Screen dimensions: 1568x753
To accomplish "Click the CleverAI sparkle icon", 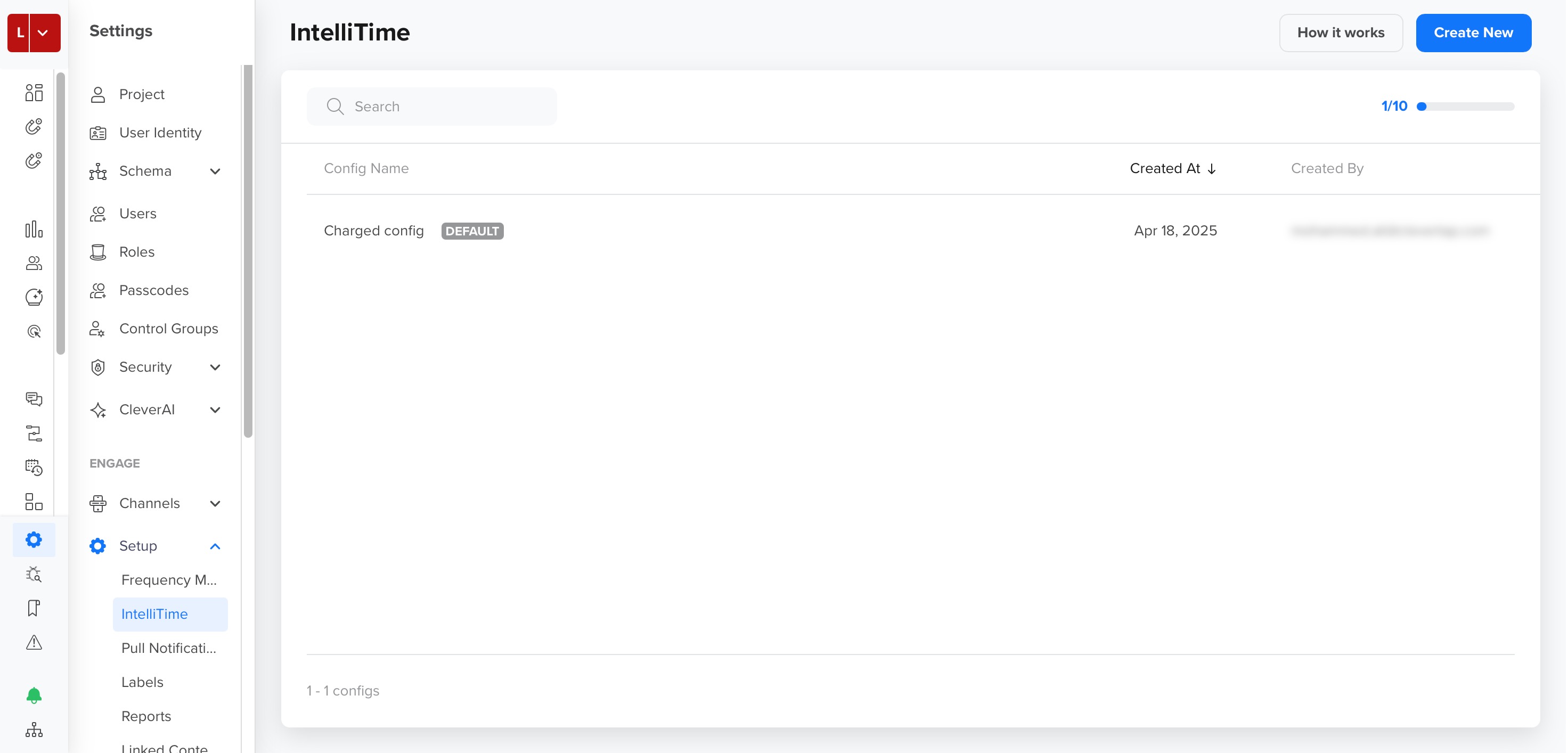I will (98, 410).
